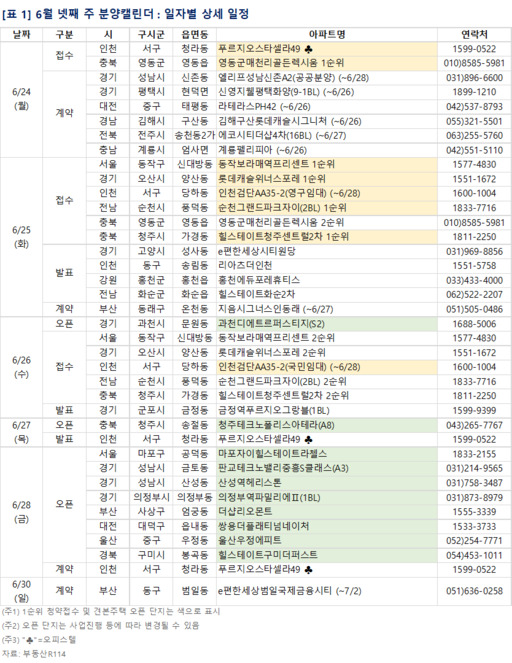Select '영동군매천리골든렉시움 1순위' apartment cell
Image resolution: width=512 pixels, height=663 pixels.
[327, 63]
